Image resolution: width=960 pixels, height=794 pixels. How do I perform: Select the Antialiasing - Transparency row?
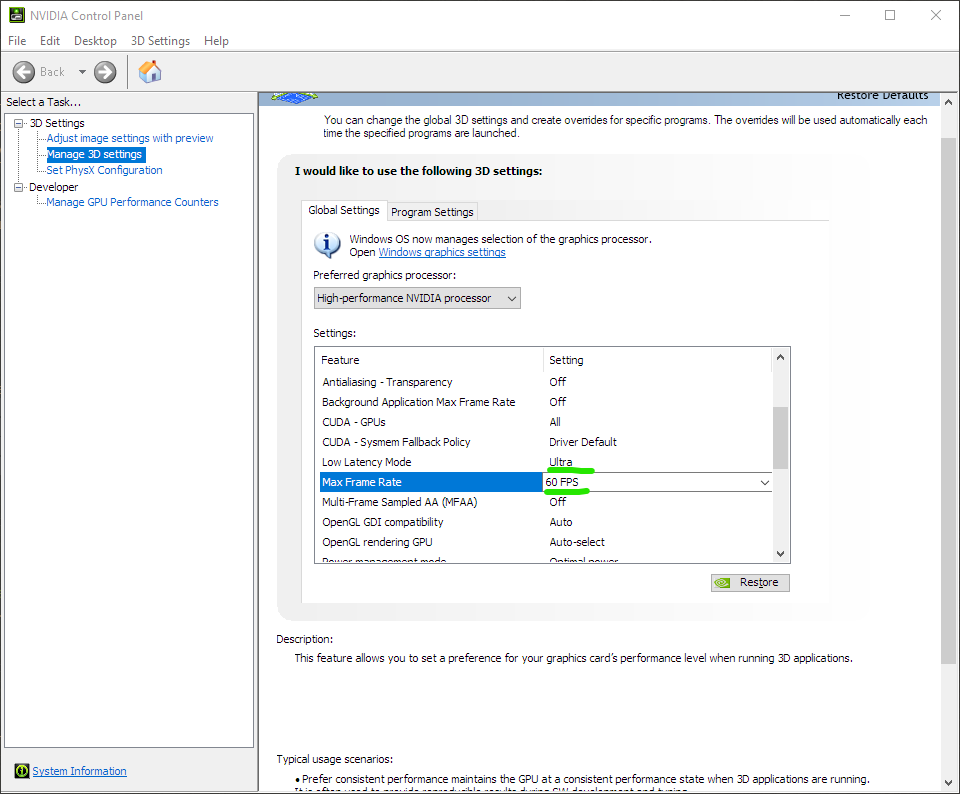tap(545, 382)
